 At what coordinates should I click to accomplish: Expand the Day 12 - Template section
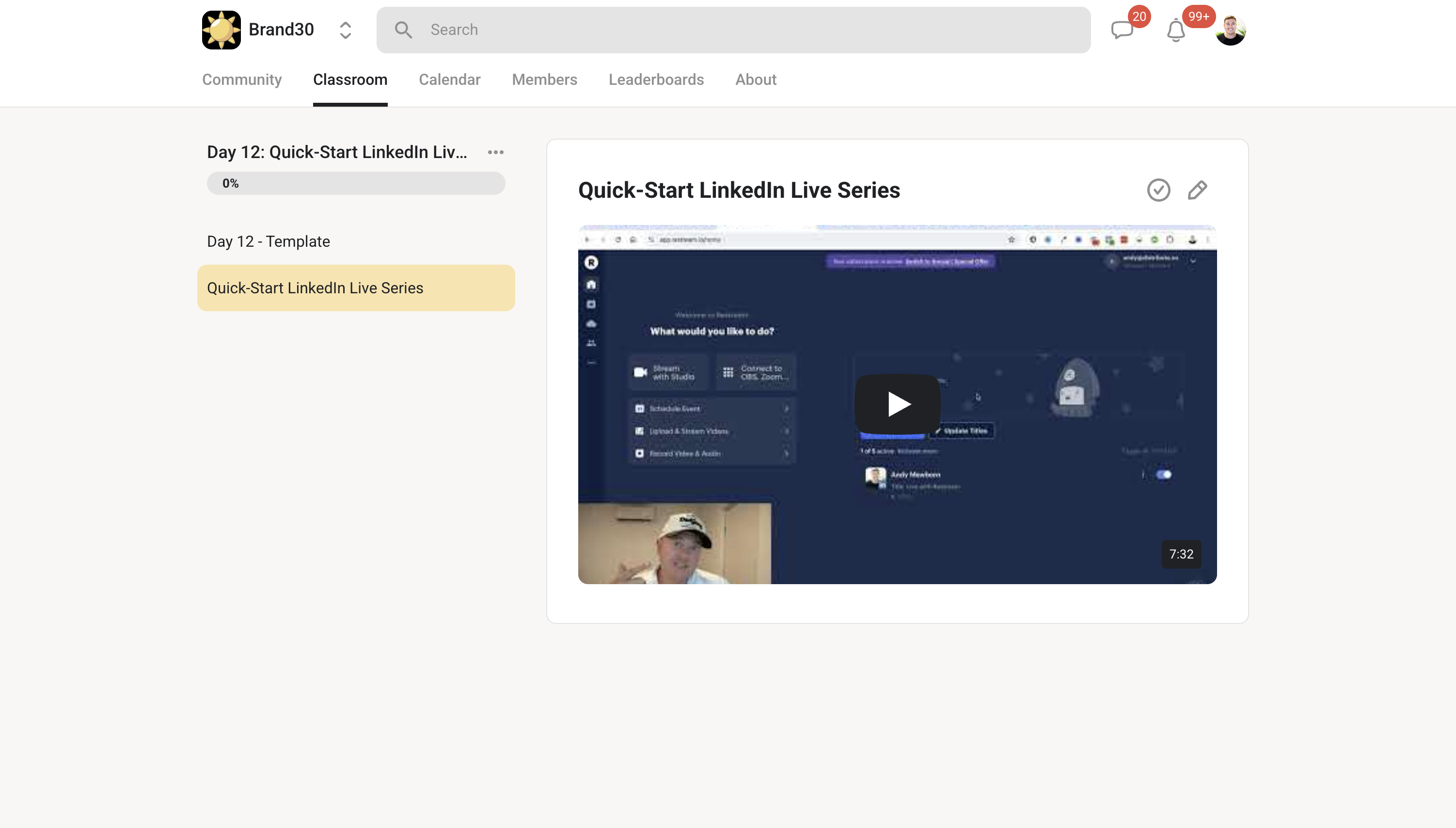click(x=268, y=241)
